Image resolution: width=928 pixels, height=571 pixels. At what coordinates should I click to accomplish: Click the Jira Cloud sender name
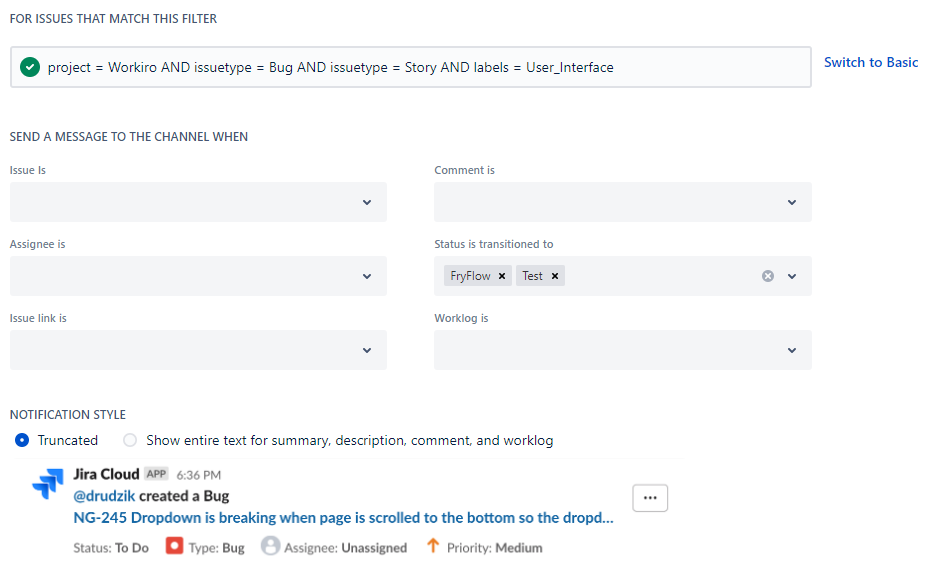point(107,475)
